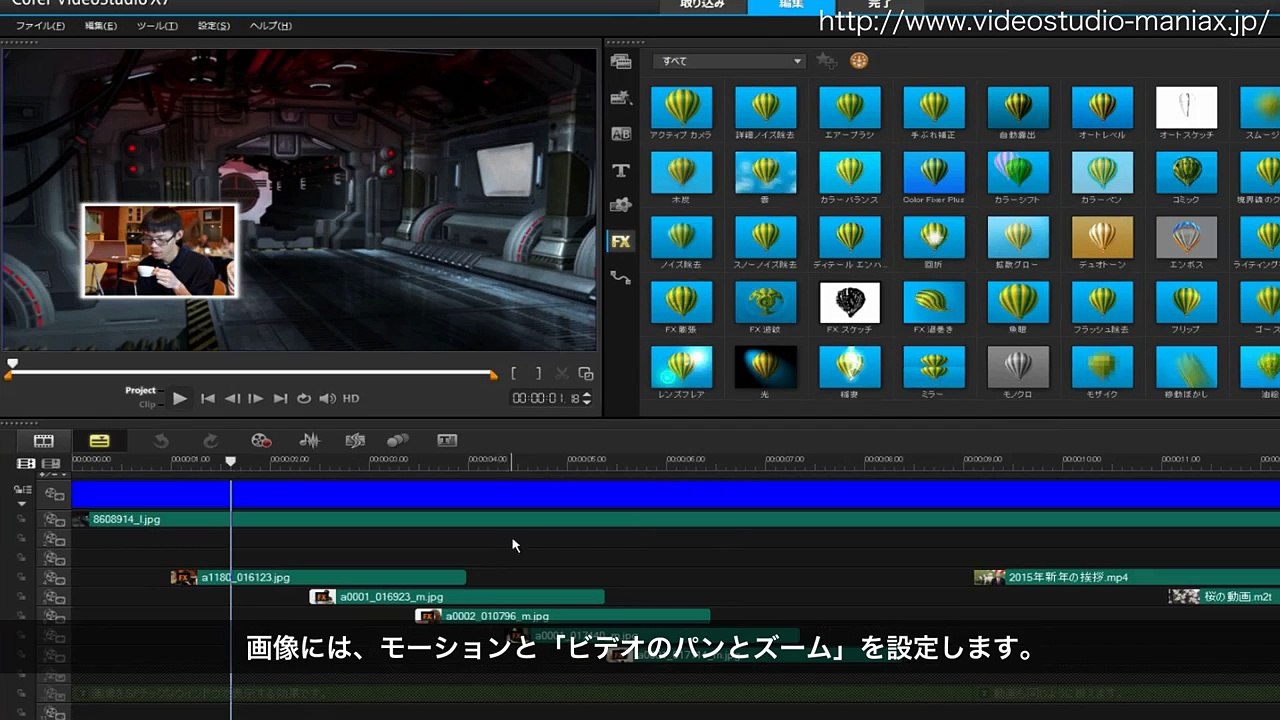Open the 設定(S) menu
Viewport: 1280px width, 720px height.
214,26
